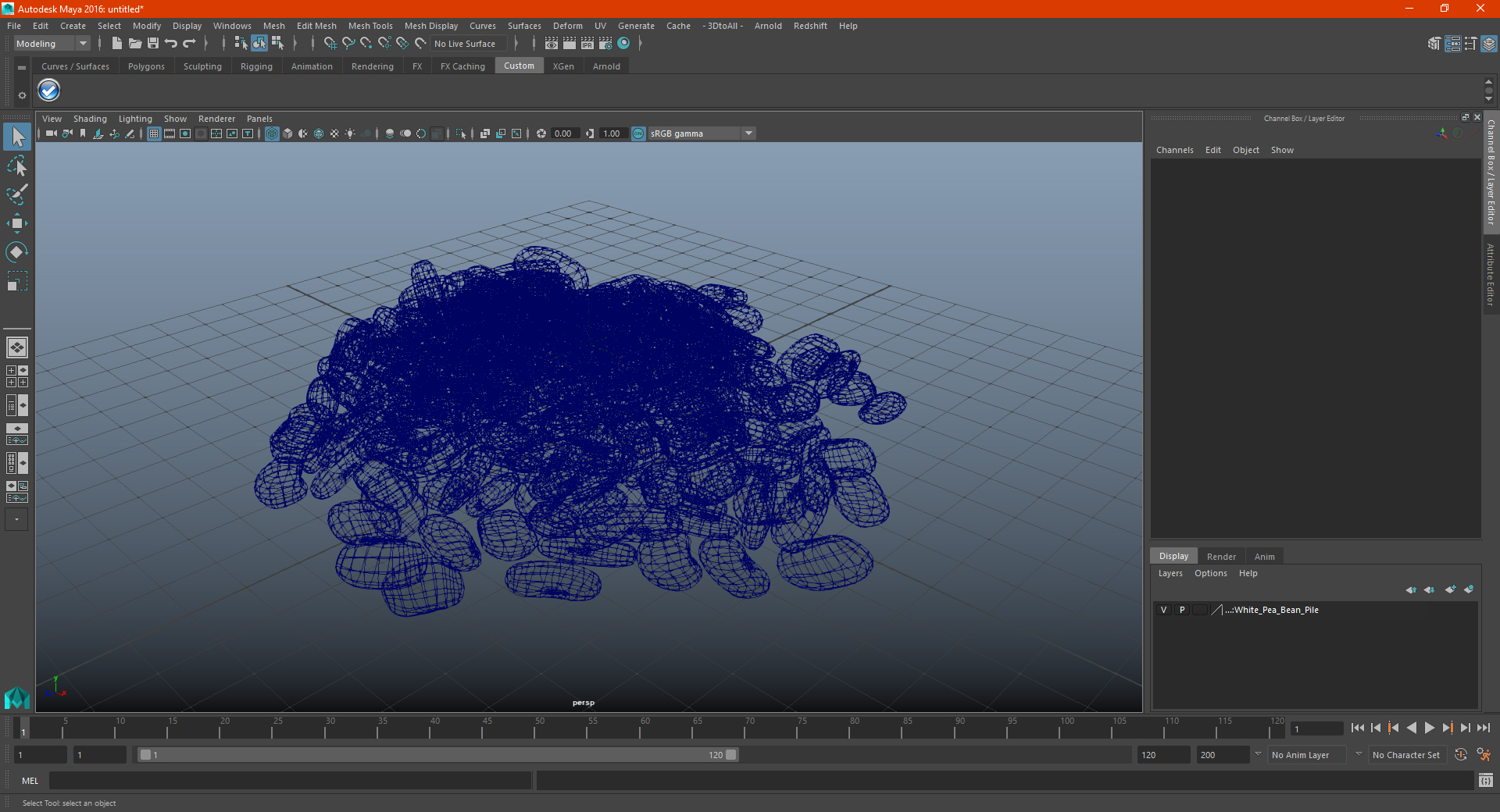Click the MEL command line input

[x=291, y=780]
